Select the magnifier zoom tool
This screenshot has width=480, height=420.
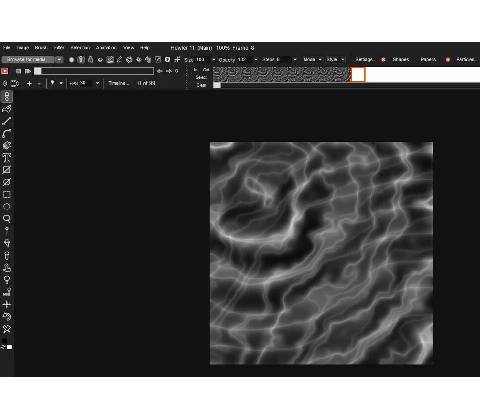[x=7, y=219]
